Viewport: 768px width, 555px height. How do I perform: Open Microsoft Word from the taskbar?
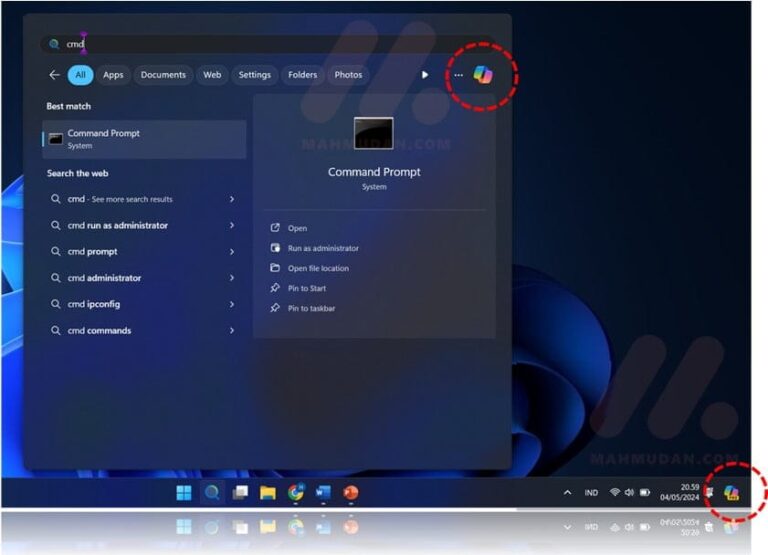[x=323, y=493]
